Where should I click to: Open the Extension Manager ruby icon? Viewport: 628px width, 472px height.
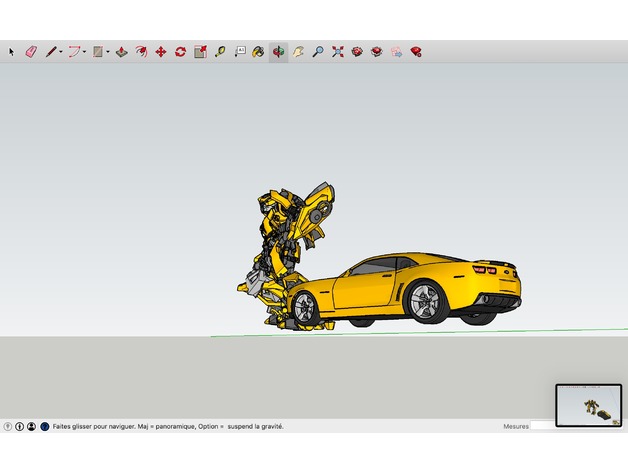(416, 52)
